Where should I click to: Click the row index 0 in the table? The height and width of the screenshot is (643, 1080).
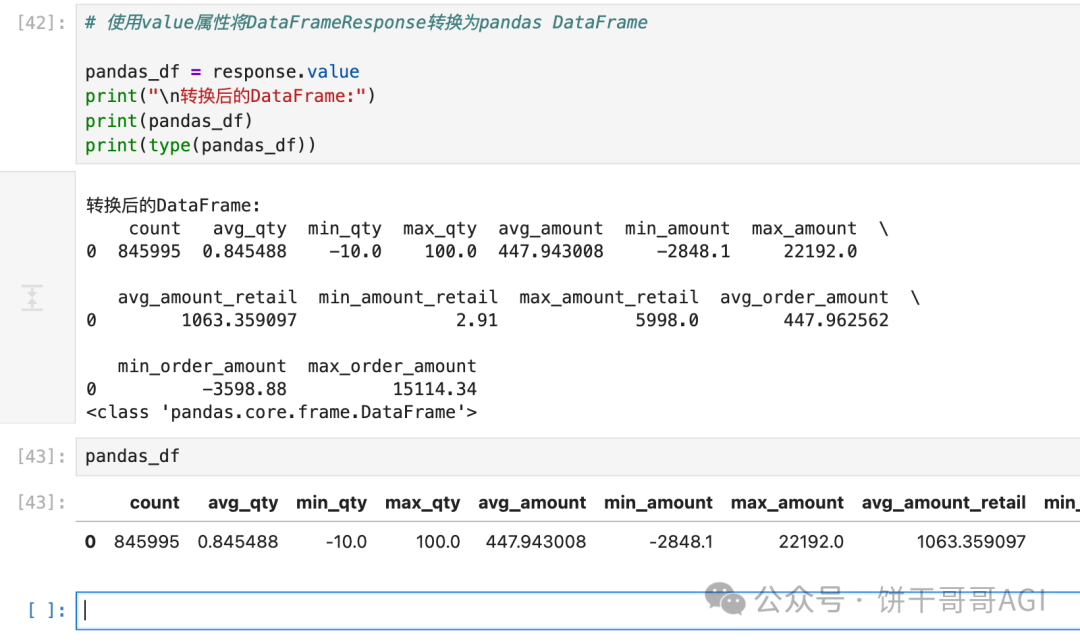(x=90, y=542)
